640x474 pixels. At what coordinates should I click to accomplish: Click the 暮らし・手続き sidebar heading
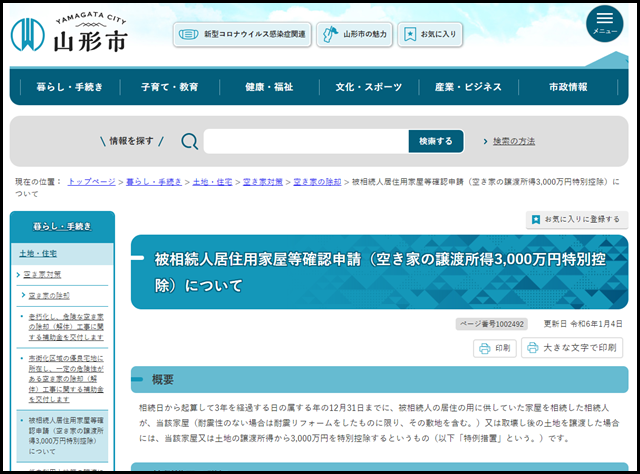pos(62,227)
